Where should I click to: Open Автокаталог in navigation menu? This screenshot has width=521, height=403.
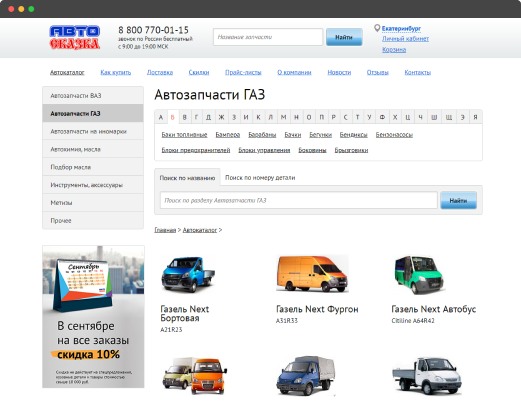click(x=67, y=72)
